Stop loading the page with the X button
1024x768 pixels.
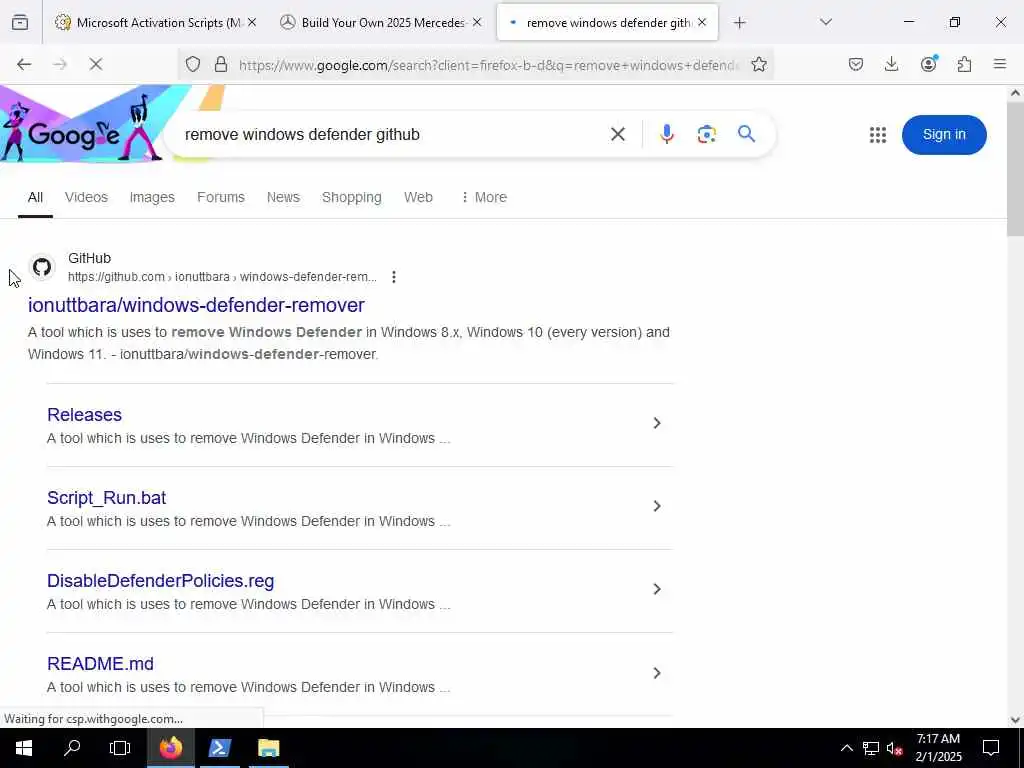95,64
